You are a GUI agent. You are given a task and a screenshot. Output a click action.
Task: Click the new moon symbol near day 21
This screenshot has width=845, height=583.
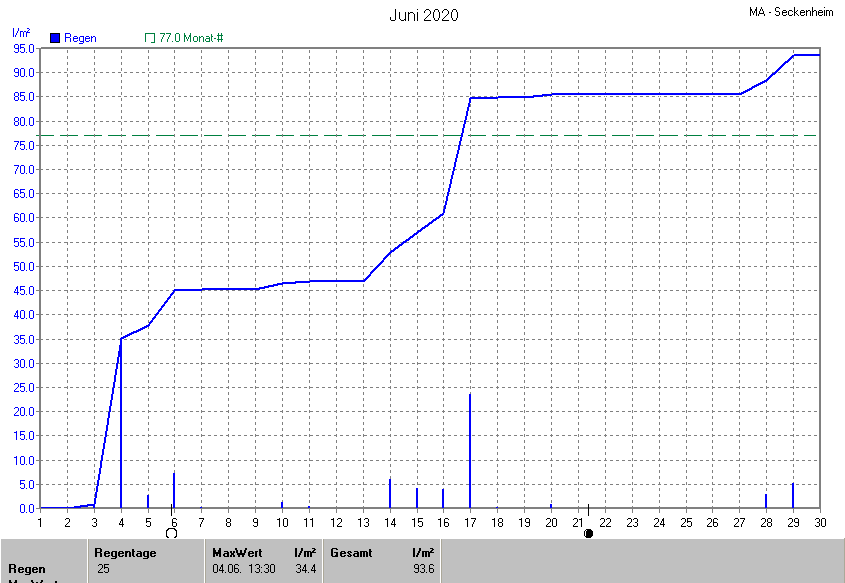tap(588, 533)
